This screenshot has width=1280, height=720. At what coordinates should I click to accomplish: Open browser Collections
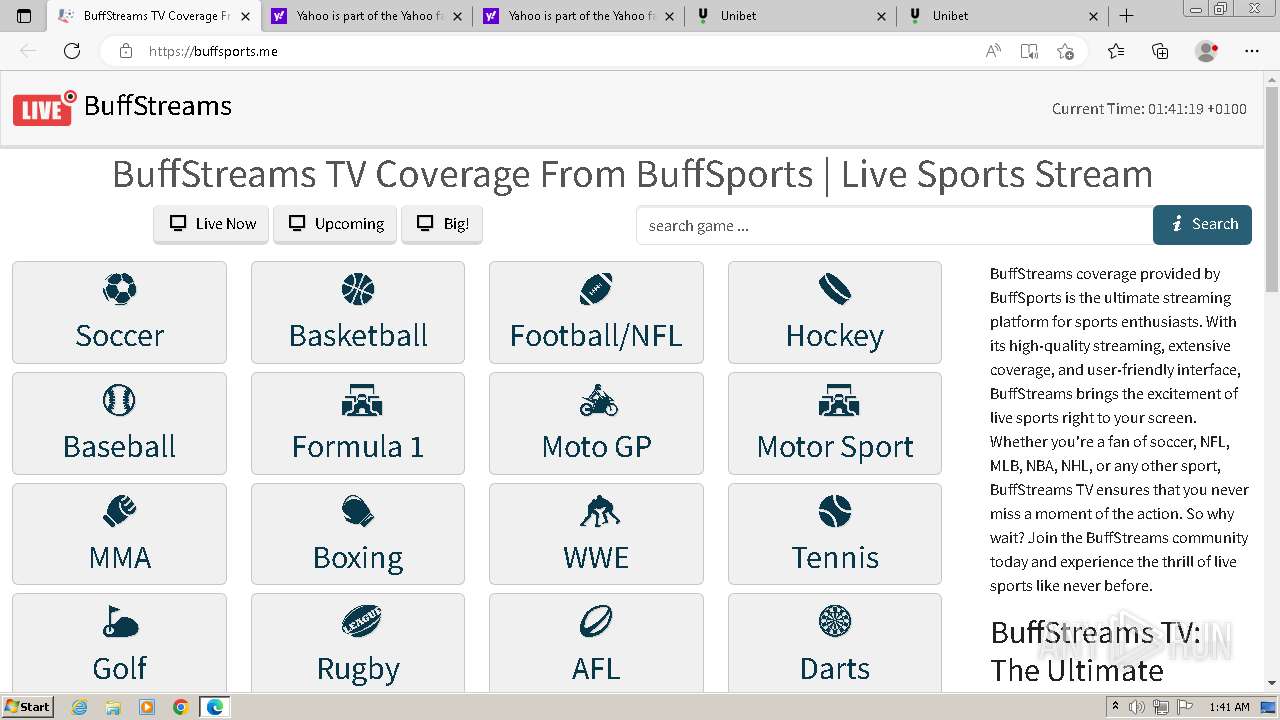pos(1160,51)
